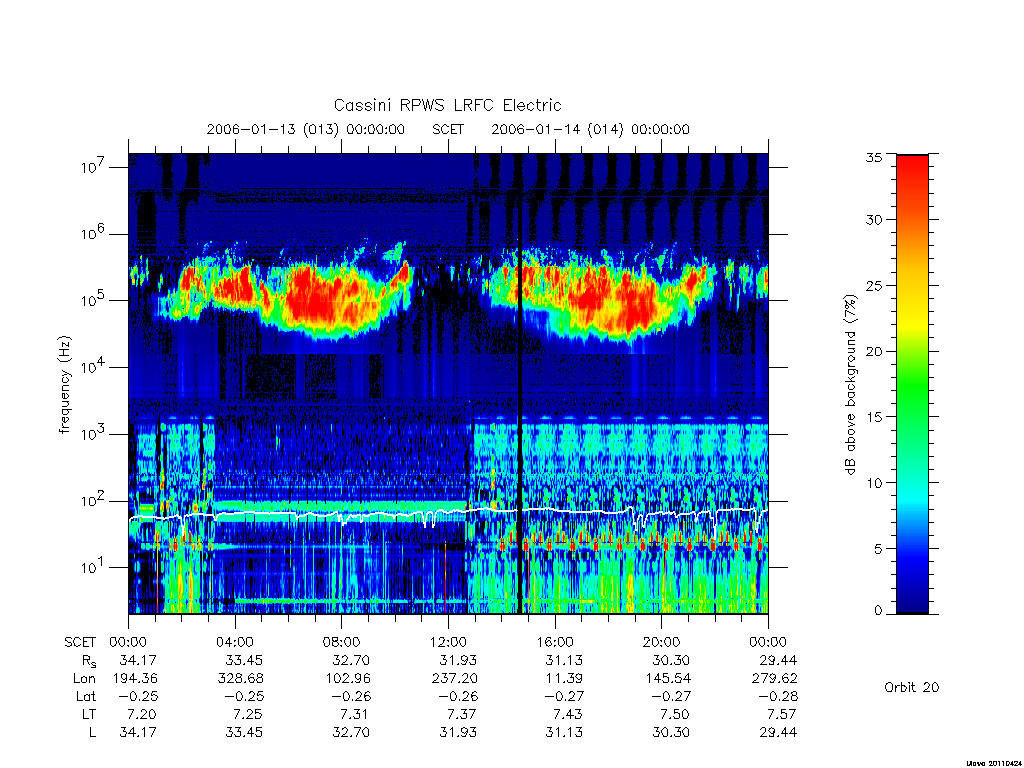Click the "SCET" row label below the plot
This screenshot has width=1024, height=768.
click(x=80, y=643)
